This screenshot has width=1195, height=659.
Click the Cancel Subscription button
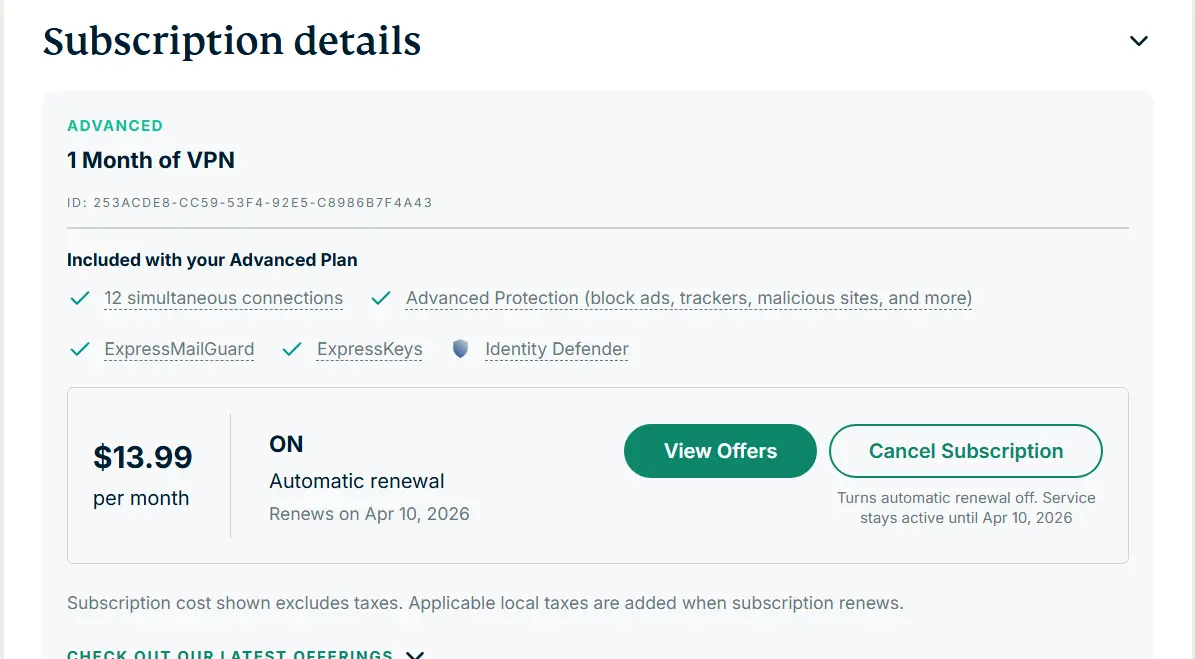(966, 451)
